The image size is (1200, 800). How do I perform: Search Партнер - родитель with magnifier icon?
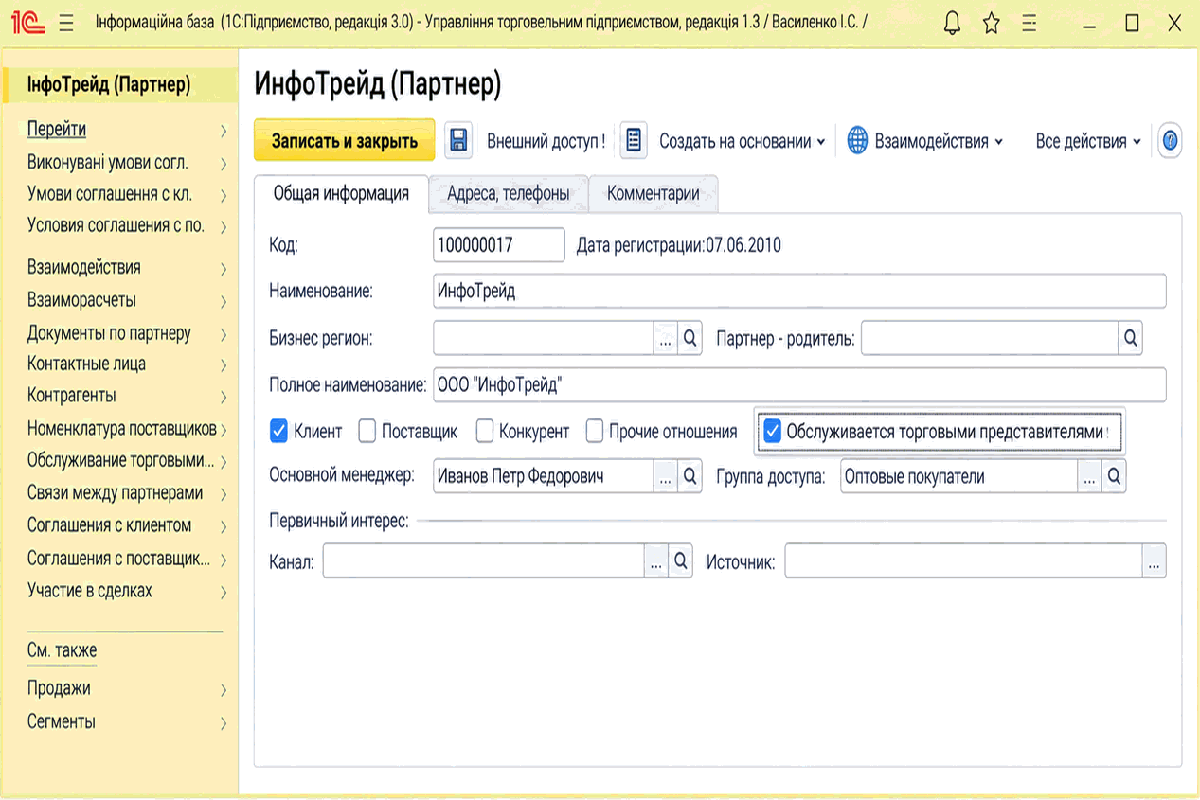[1130, 338]
